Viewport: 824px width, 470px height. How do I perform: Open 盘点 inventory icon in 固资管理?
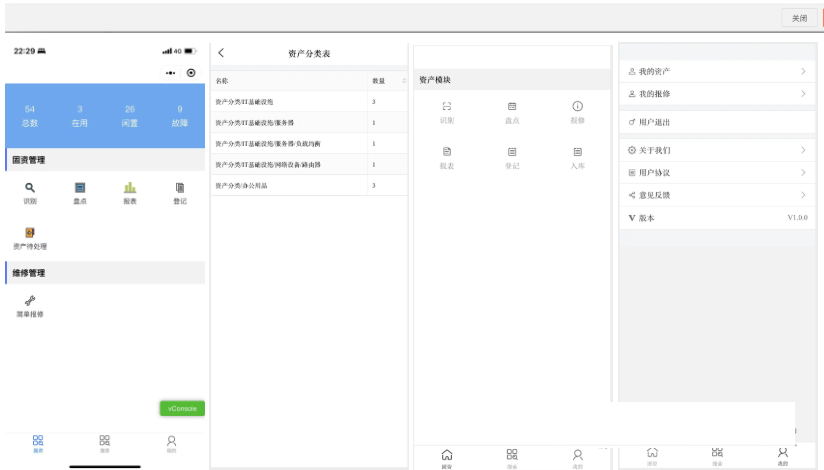(80, 188)
